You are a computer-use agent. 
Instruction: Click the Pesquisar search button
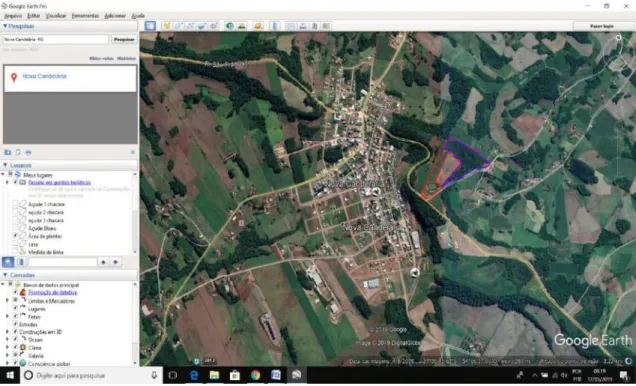coord(124,39)
